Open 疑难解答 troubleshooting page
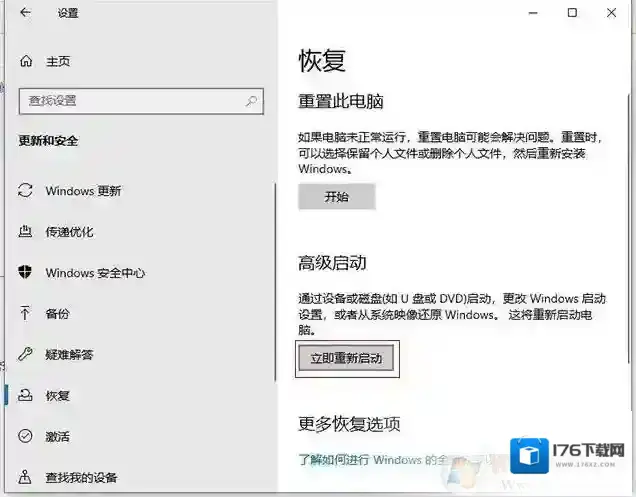Image resolution: width=636 pixels, height=497 pixels. click(69, 355)
